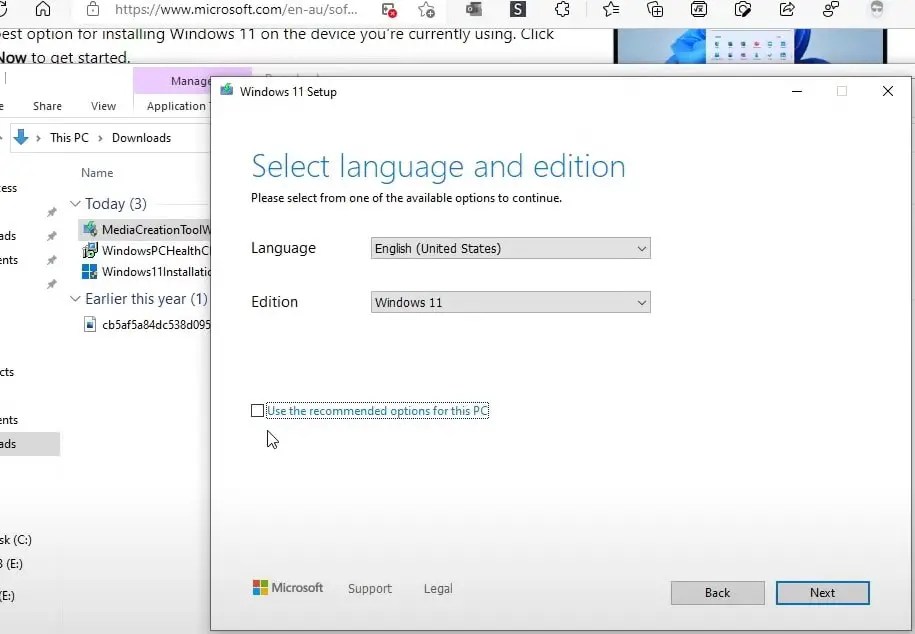This screenshot has width=915, height=634.
Task: Click the Support link in the setup dialog
Action: click(x=369, y=588)
